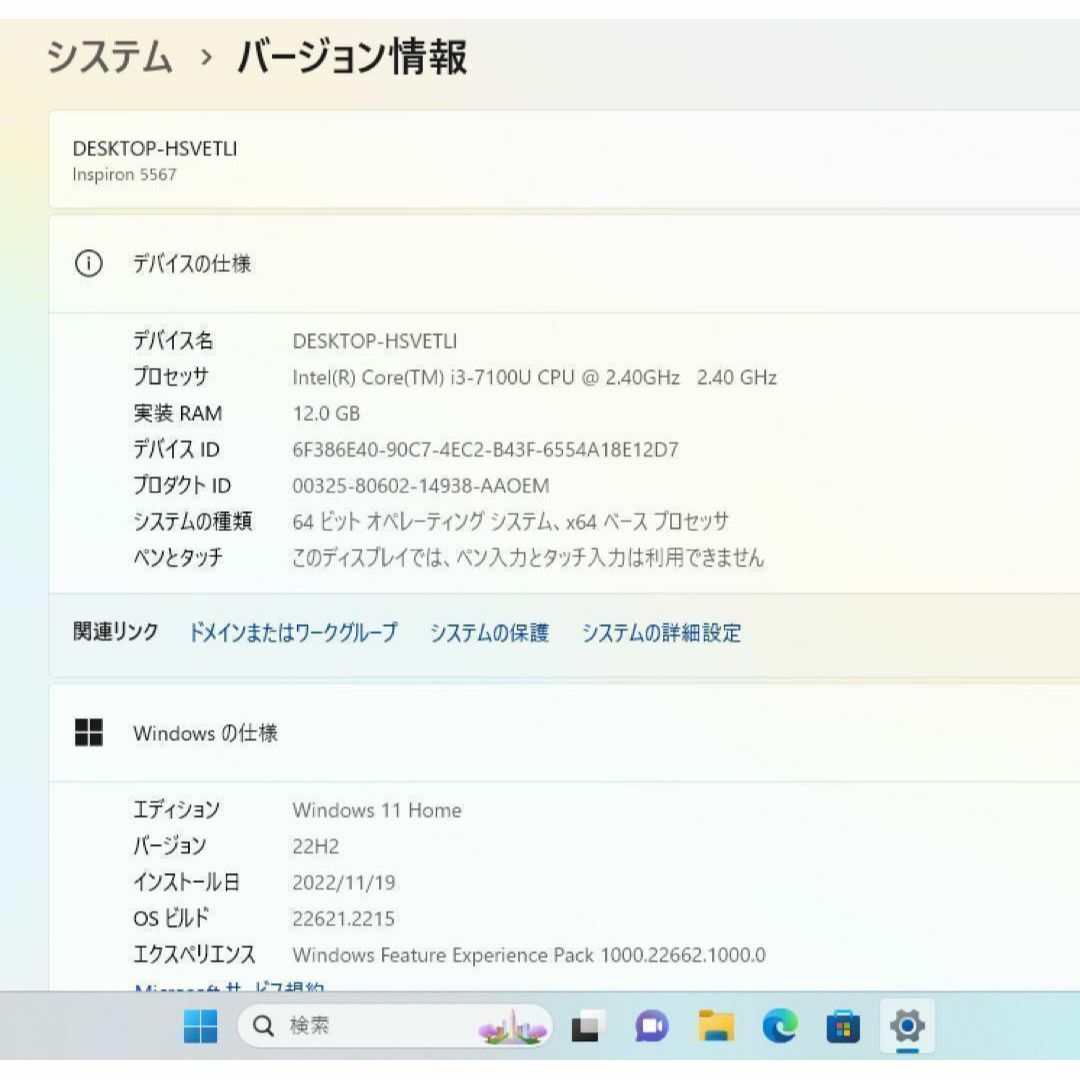Screen dimensions: 1080x1080
Task: Click Windows Feature Experience Pack text
Action: pyautogui.click(x=529, y=955)
